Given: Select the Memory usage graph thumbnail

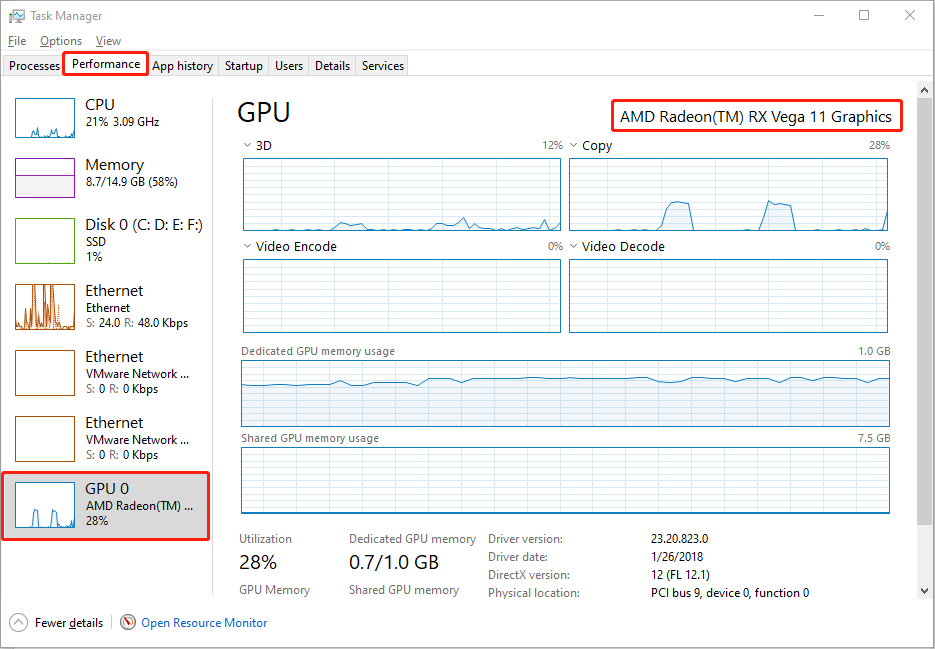Looking at the screenshot, I should pos(45,178).
